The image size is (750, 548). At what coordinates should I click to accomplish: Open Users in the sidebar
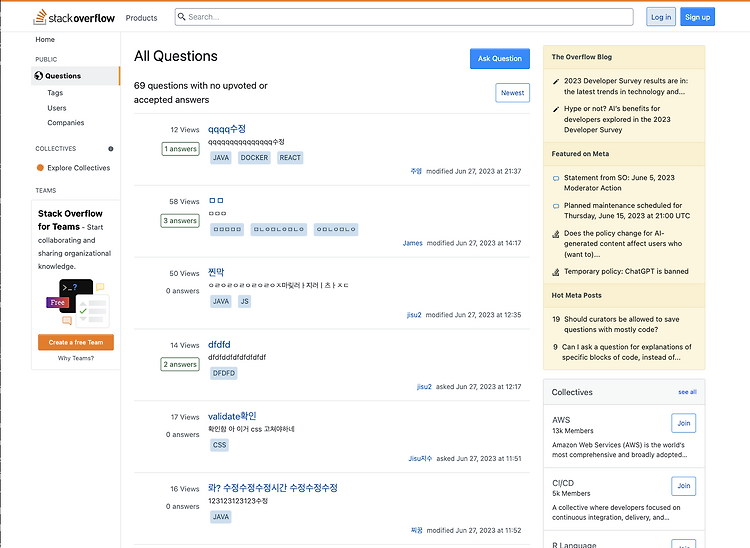57,108
